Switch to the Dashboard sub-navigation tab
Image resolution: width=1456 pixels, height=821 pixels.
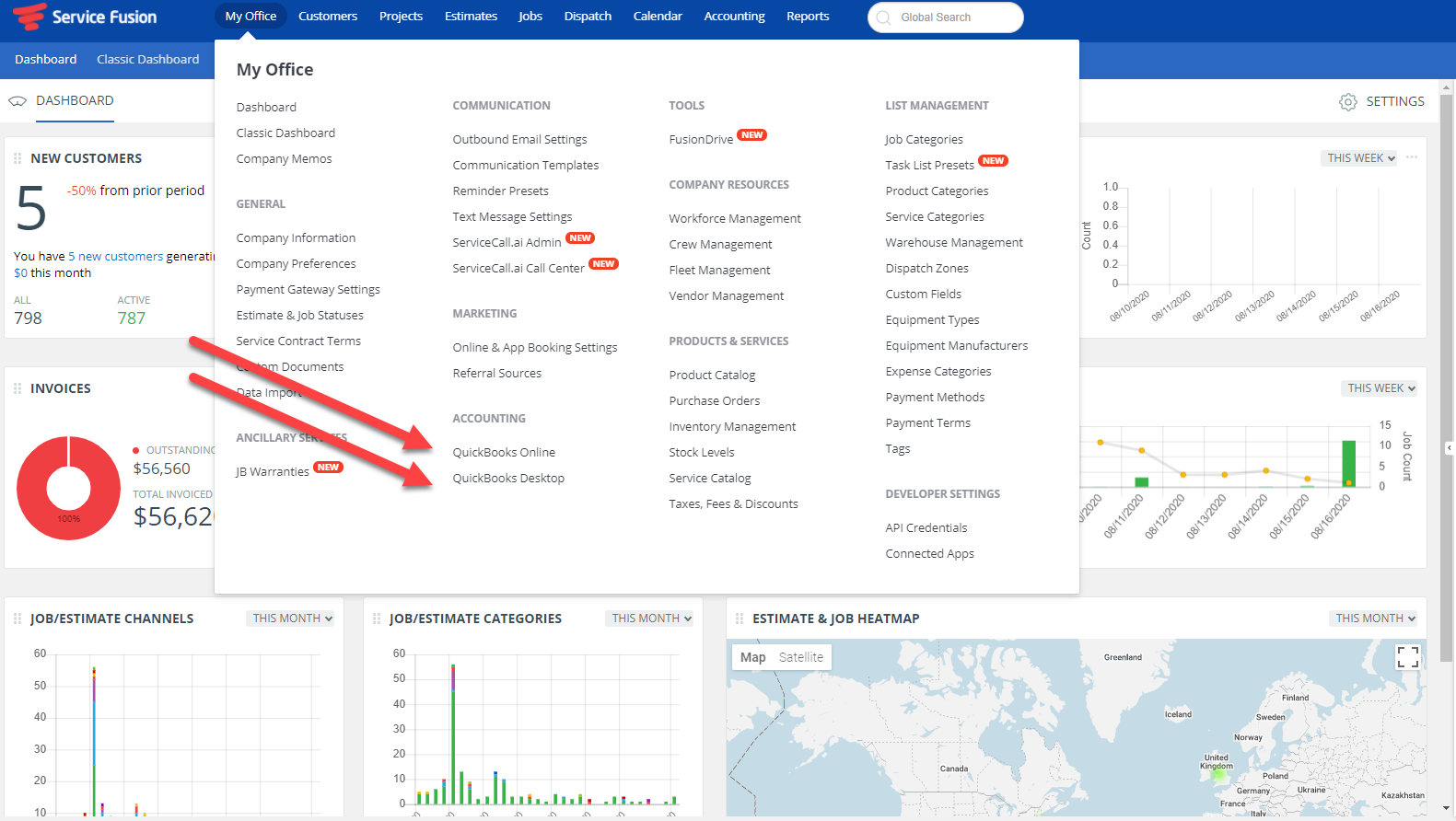(45, 60)
